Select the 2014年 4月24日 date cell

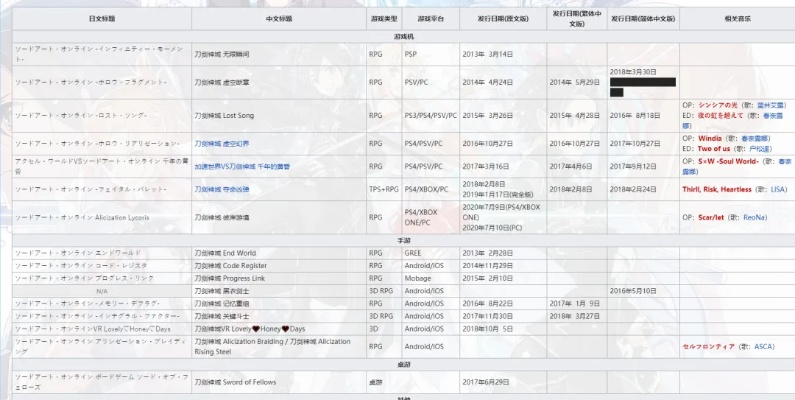click(x=503, y=82)
